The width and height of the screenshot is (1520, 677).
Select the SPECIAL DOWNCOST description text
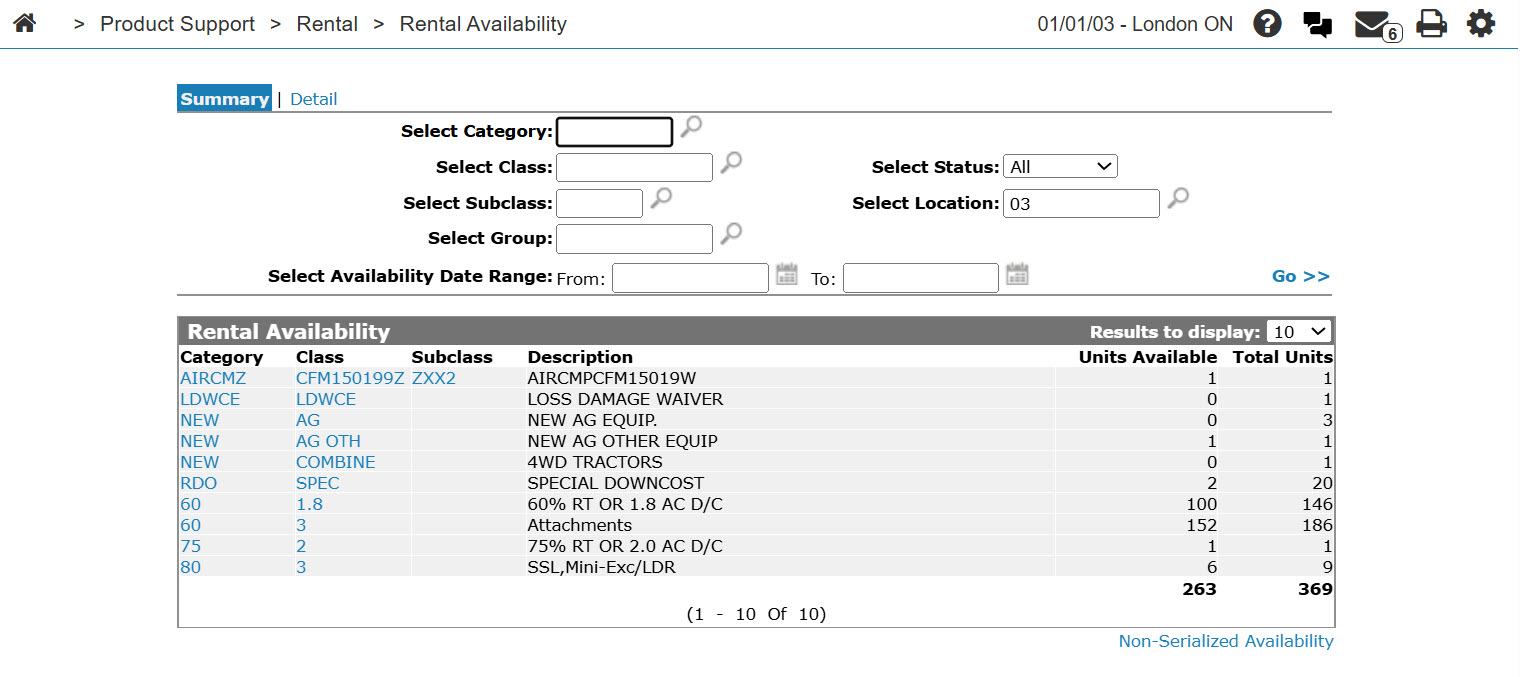(x=616, y=483)
